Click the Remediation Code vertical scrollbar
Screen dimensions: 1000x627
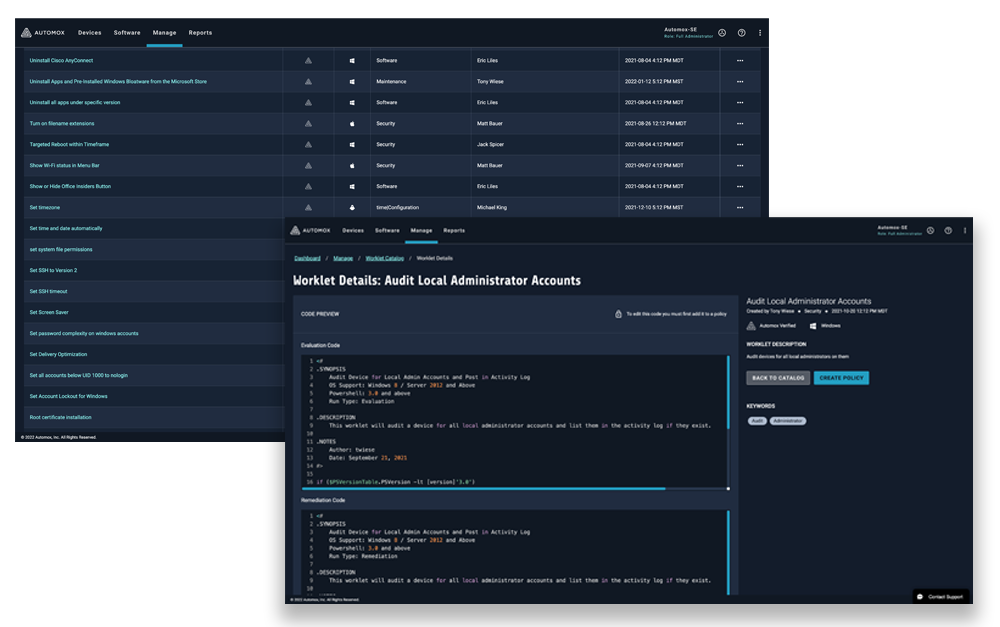point(728,552)
